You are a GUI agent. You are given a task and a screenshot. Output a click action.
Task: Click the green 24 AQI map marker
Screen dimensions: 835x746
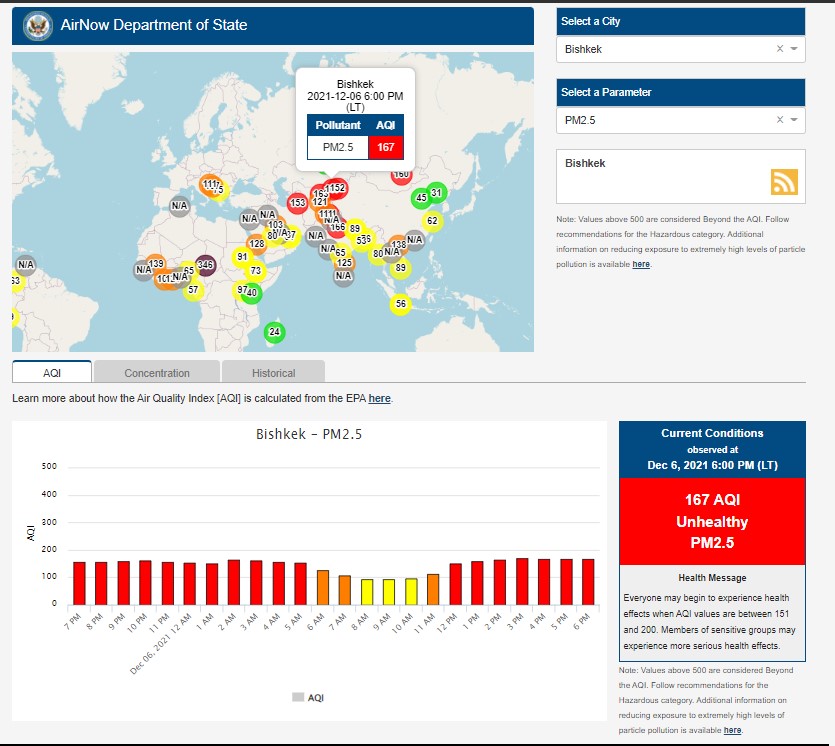(x=275, y=332)
